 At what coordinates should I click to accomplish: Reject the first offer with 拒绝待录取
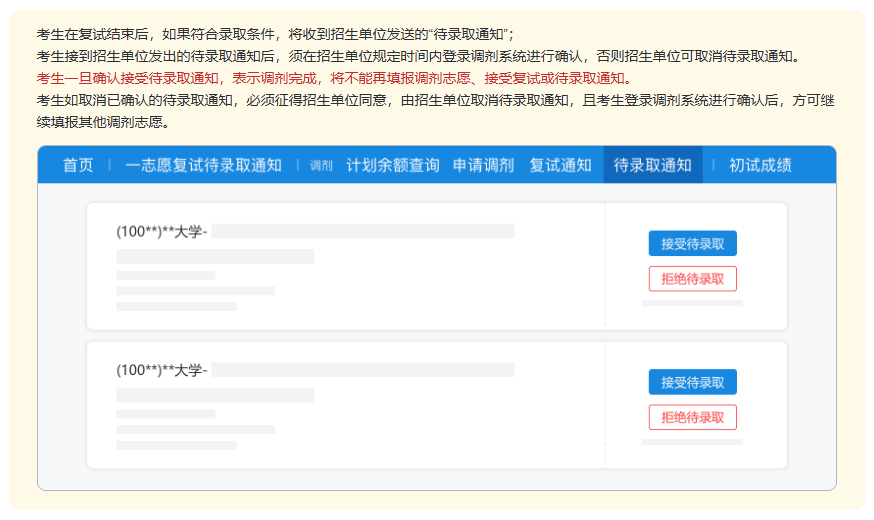(x=692, y=279)
